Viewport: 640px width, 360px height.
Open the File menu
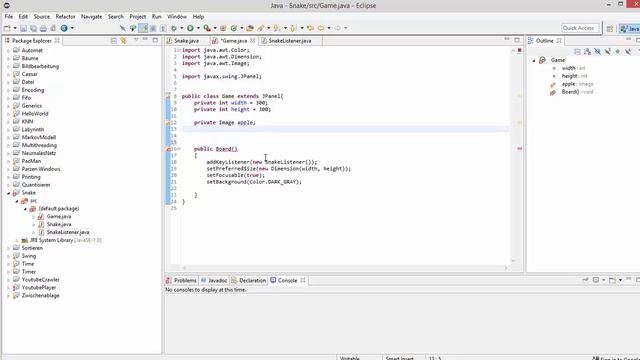pos(9,17)
